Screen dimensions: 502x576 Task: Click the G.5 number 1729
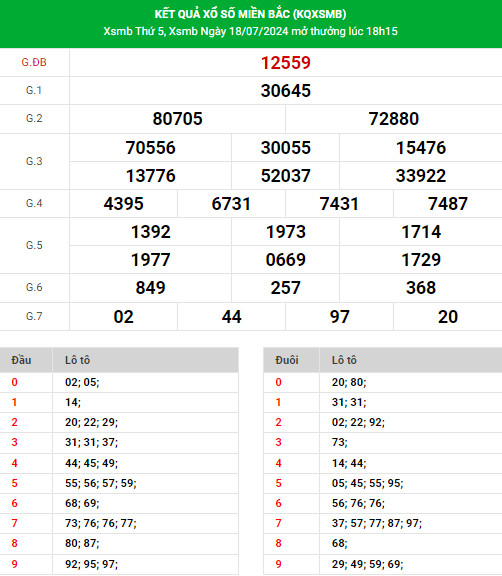pyautogui.click(x=421, y=260)
